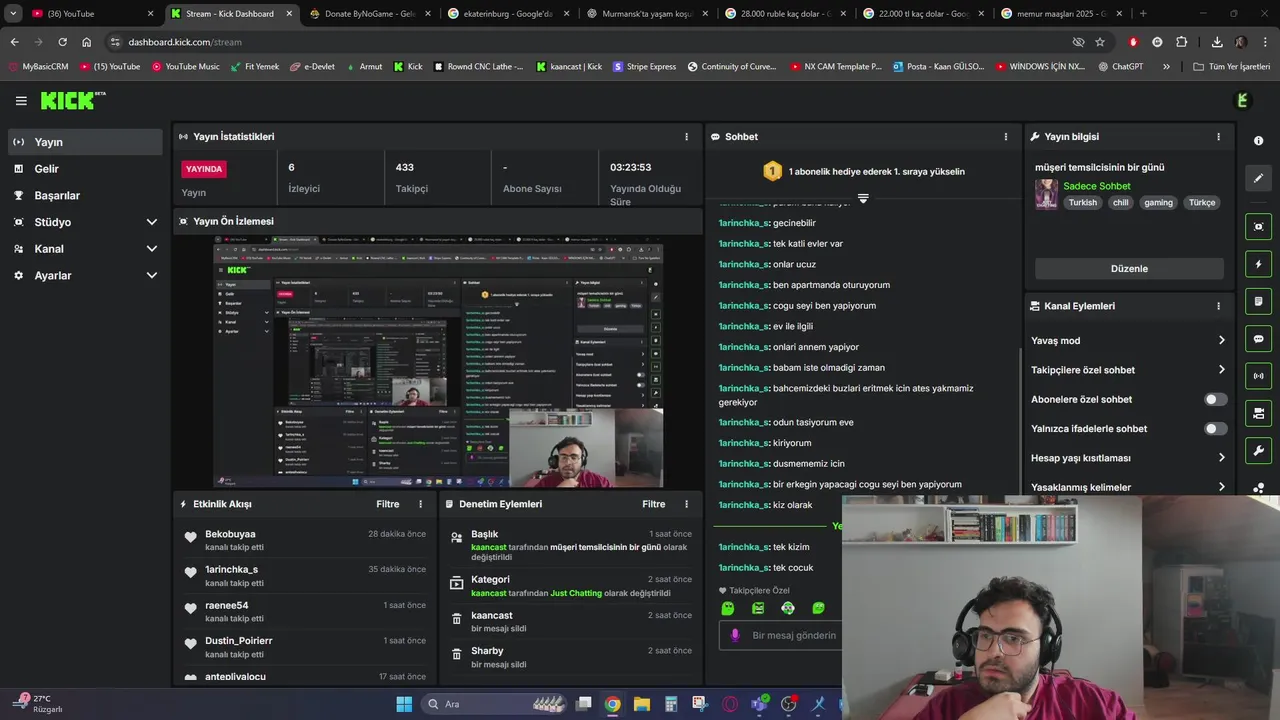1280x720 pixels.
Task: Click the purple microphone icon in message box
Action: 735,635
